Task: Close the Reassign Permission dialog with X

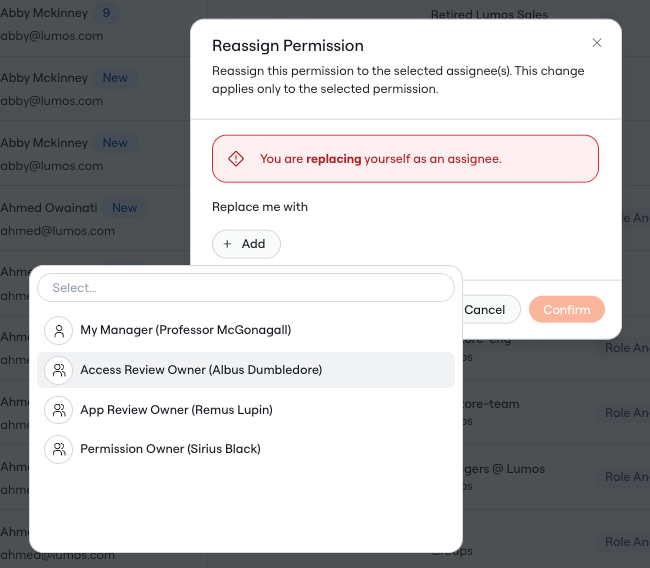Action: [x=597, y=43]
